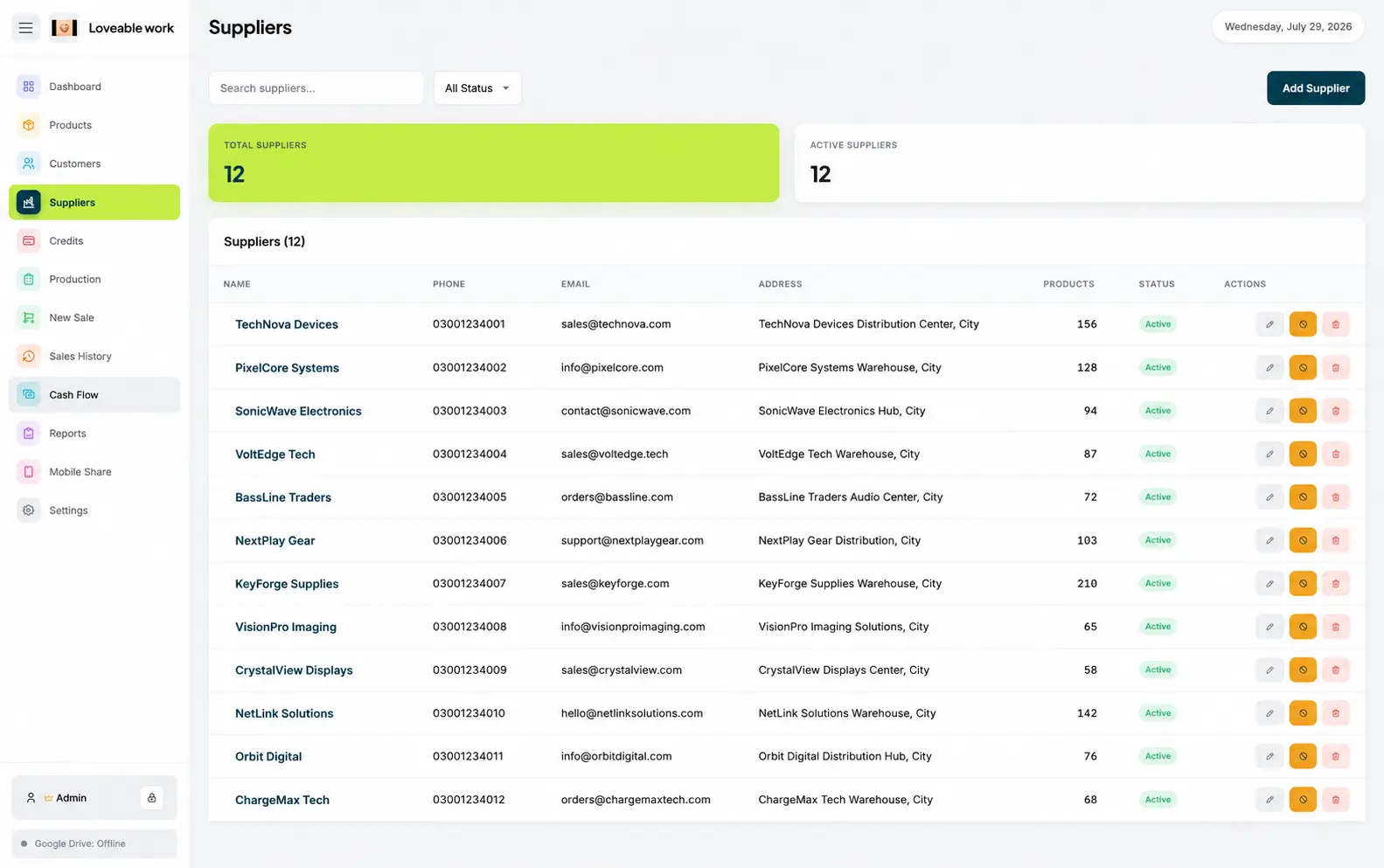Click the Active badge for VoltEdge Tech
The image size is (1384, 868).
[1158, 454]
